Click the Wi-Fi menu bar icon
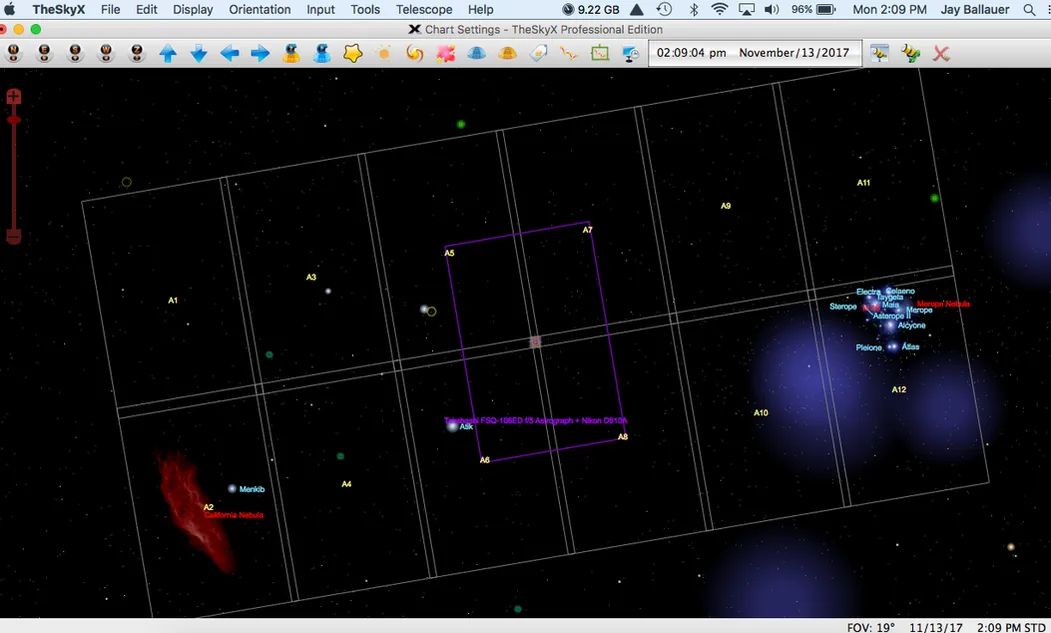This screenshot has height=633, width=1051. pos(719,9)
